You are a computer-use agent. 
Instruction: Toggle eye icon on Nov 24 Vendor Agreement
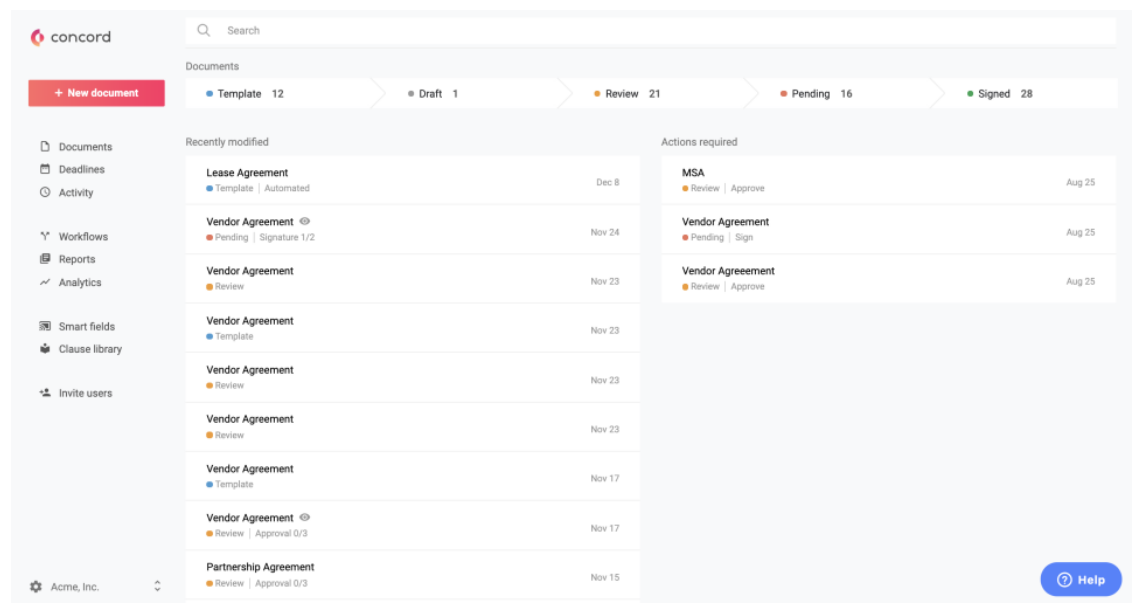(x=305, y=221)
